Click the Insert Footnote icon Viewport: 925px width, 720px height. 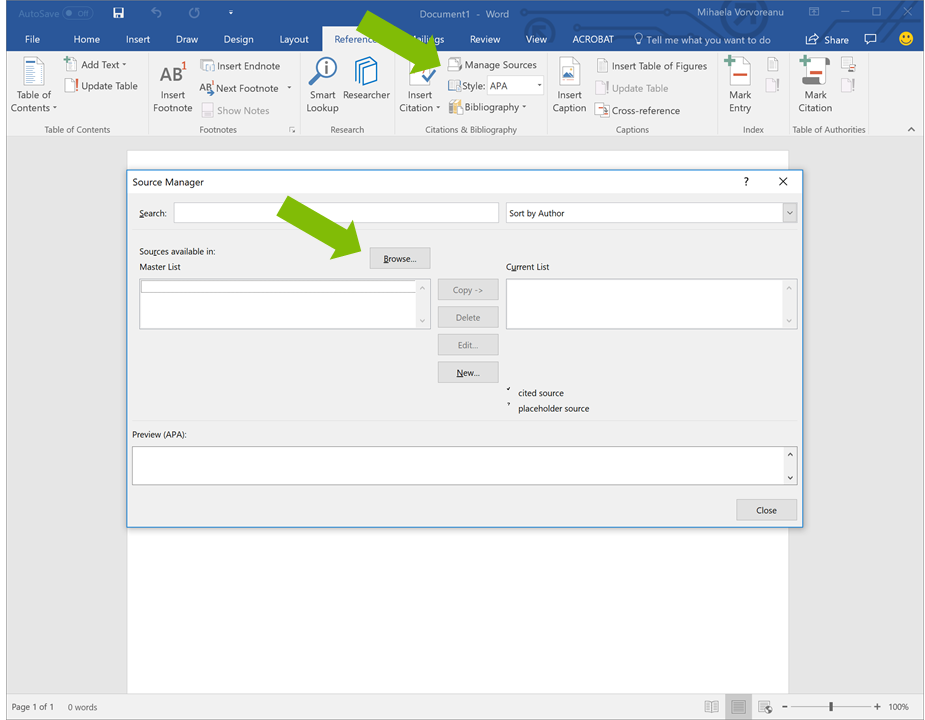pyautogui.click(x=172, y=83)
